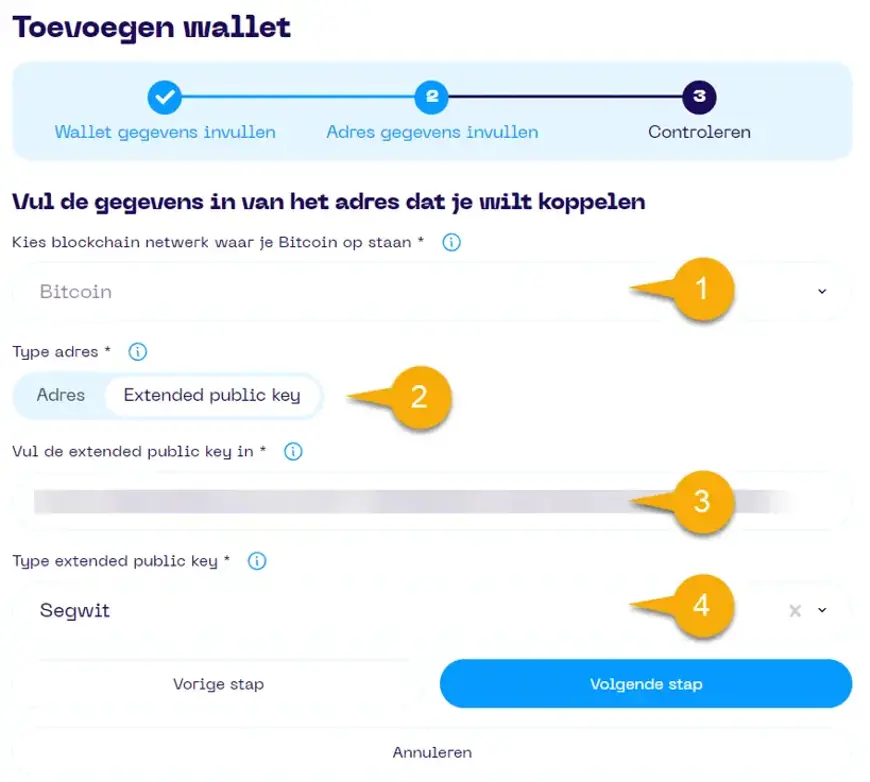Select the Extended public key toggle option
The width and height of the screenshot is (870, 782).
coord(212,395)
